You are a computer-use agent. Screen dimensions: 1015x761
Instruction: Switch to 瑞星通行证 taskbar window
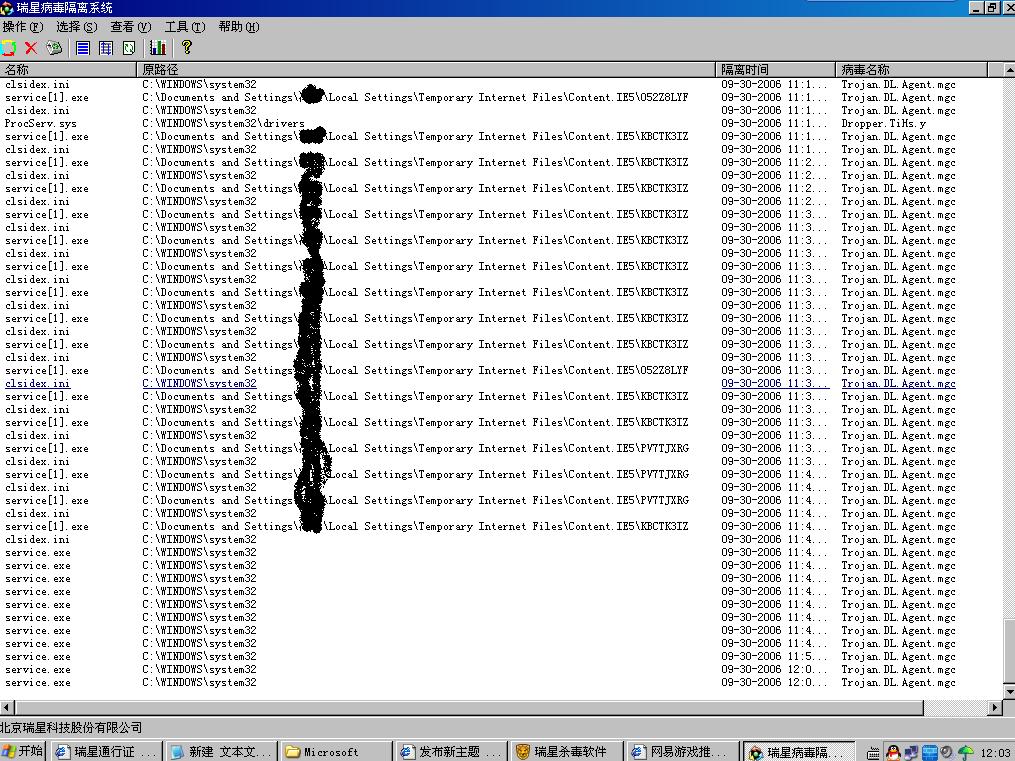tap(106, 752)
